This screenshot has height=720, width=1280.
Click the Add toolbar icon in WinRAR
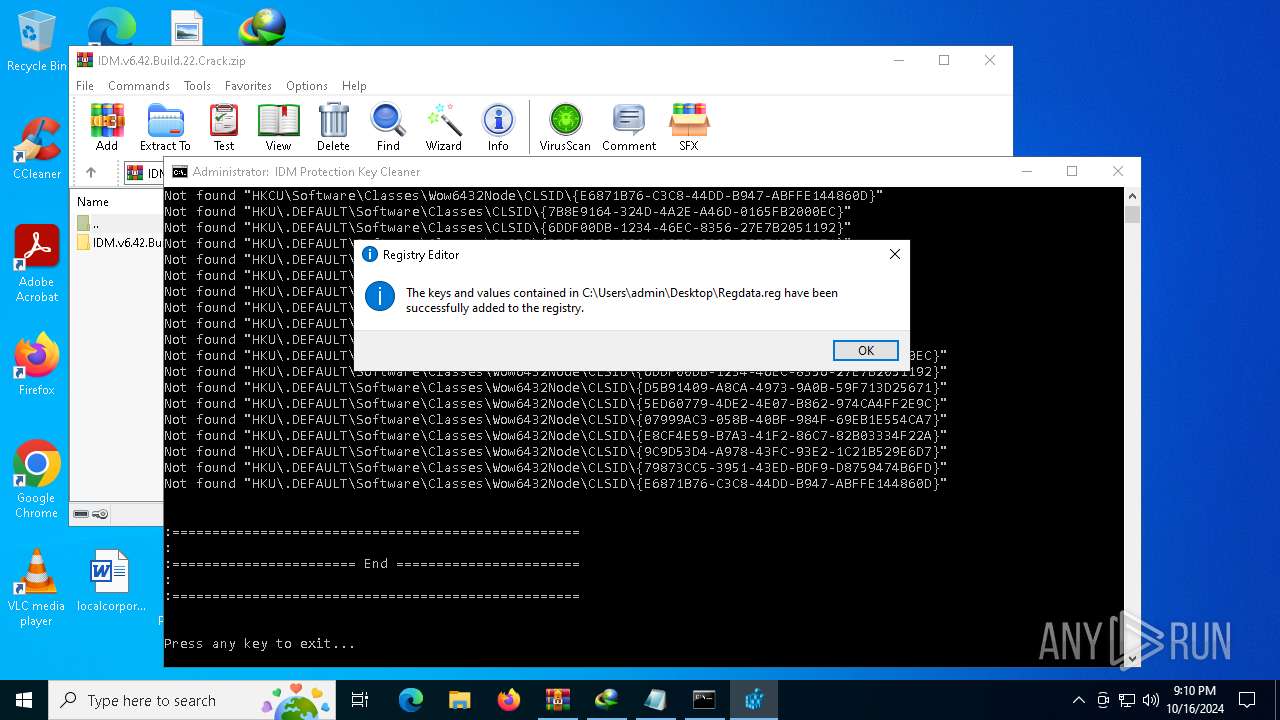107,127
